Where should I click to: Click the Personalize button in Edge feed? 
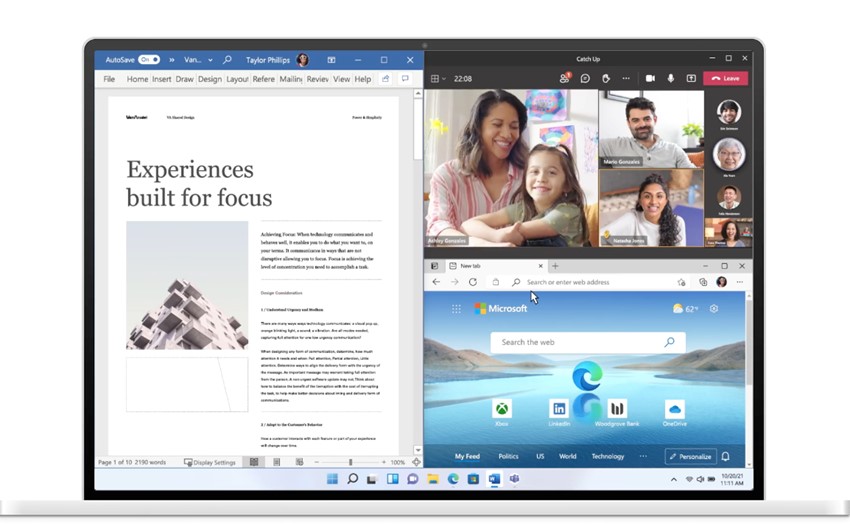tap(691, 457)
